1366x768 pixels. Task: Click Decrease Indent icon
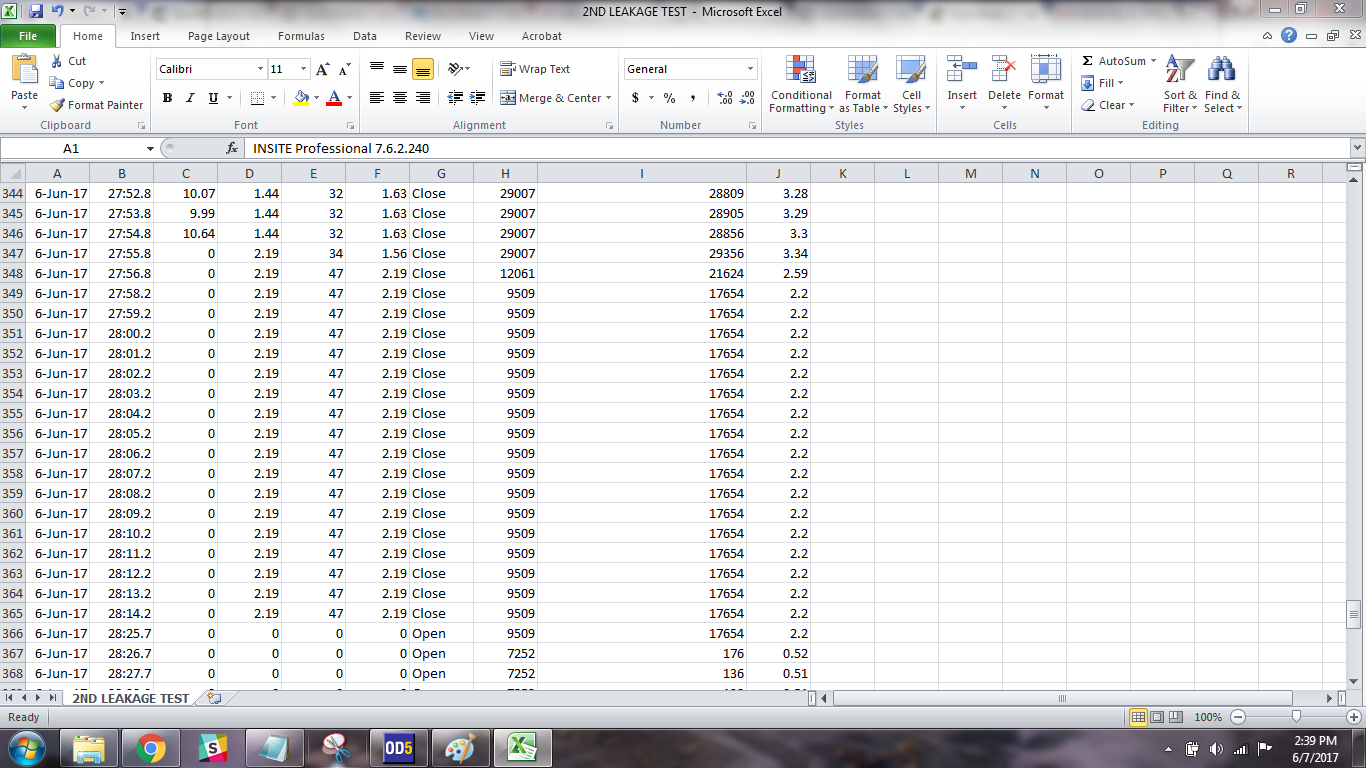tap(456, 98)
